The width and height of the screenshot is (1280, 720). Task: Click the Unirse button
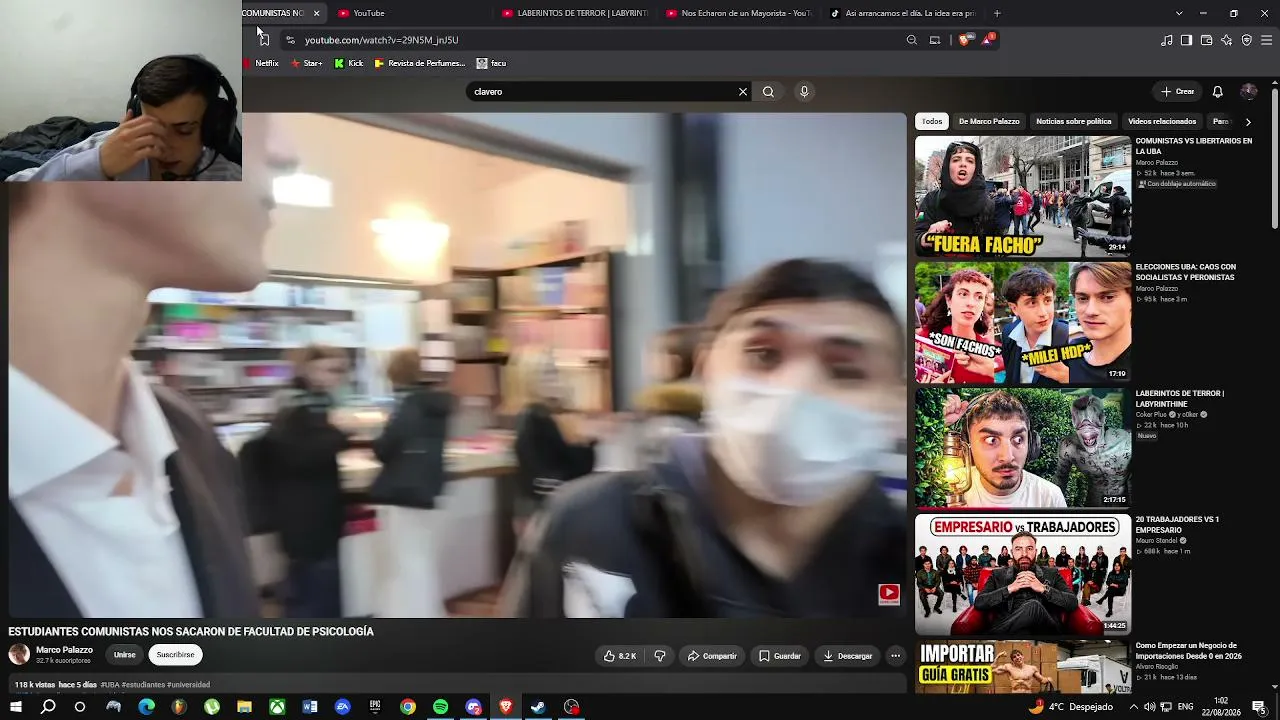[124, 655]
